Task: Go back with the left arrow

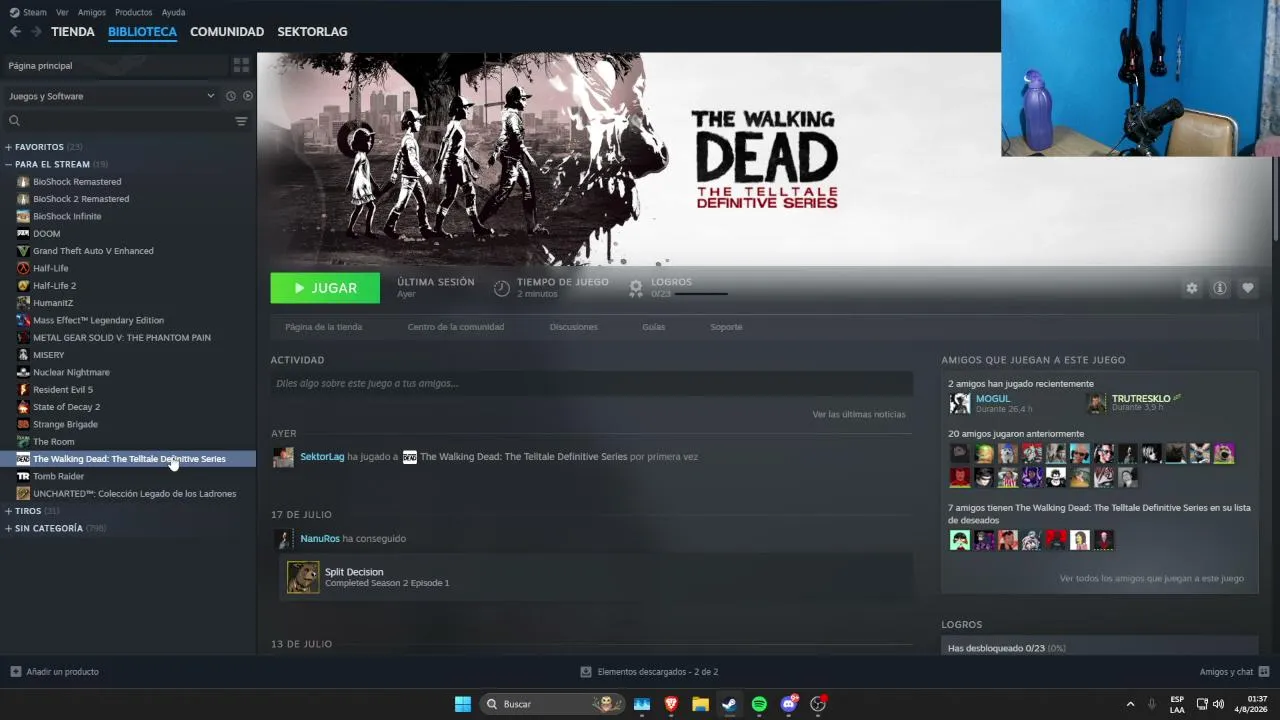Action: click(x=15, y=32)
